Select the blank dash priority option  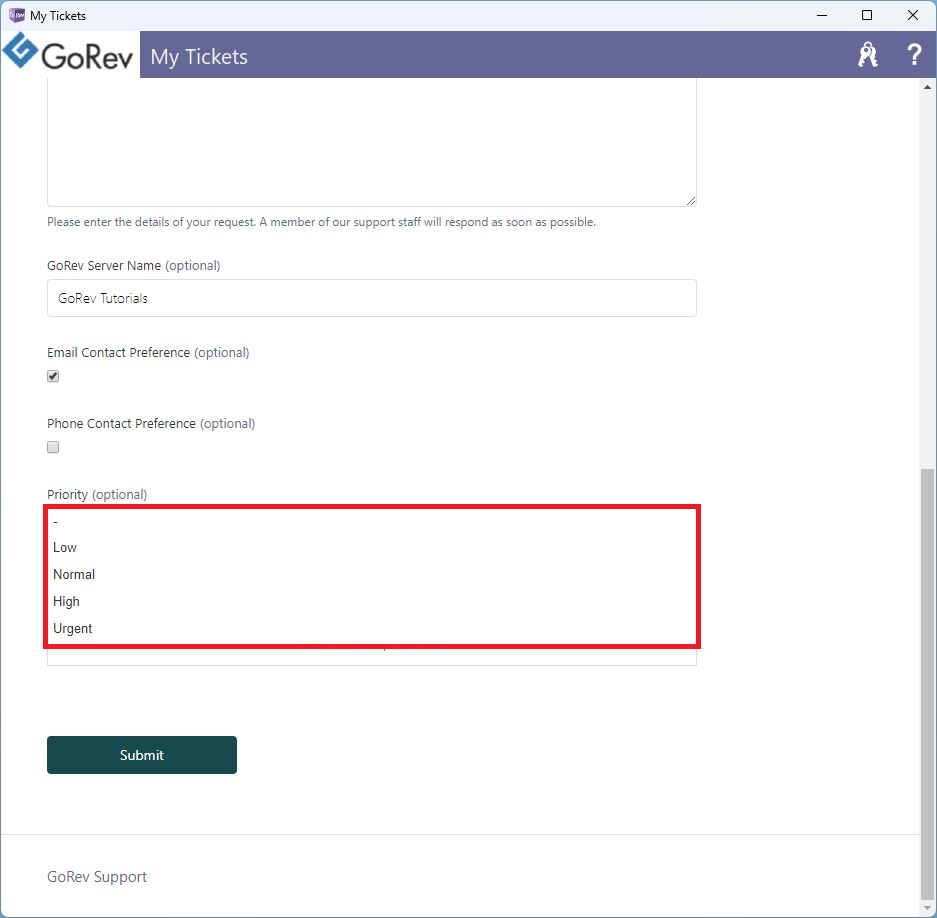[372, 522]
